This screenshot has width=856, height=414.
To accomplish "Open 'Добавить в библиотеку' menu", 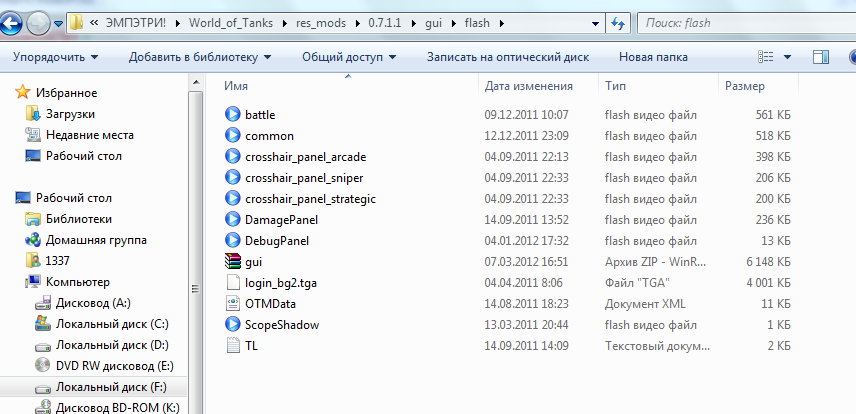I will [200, 57].
